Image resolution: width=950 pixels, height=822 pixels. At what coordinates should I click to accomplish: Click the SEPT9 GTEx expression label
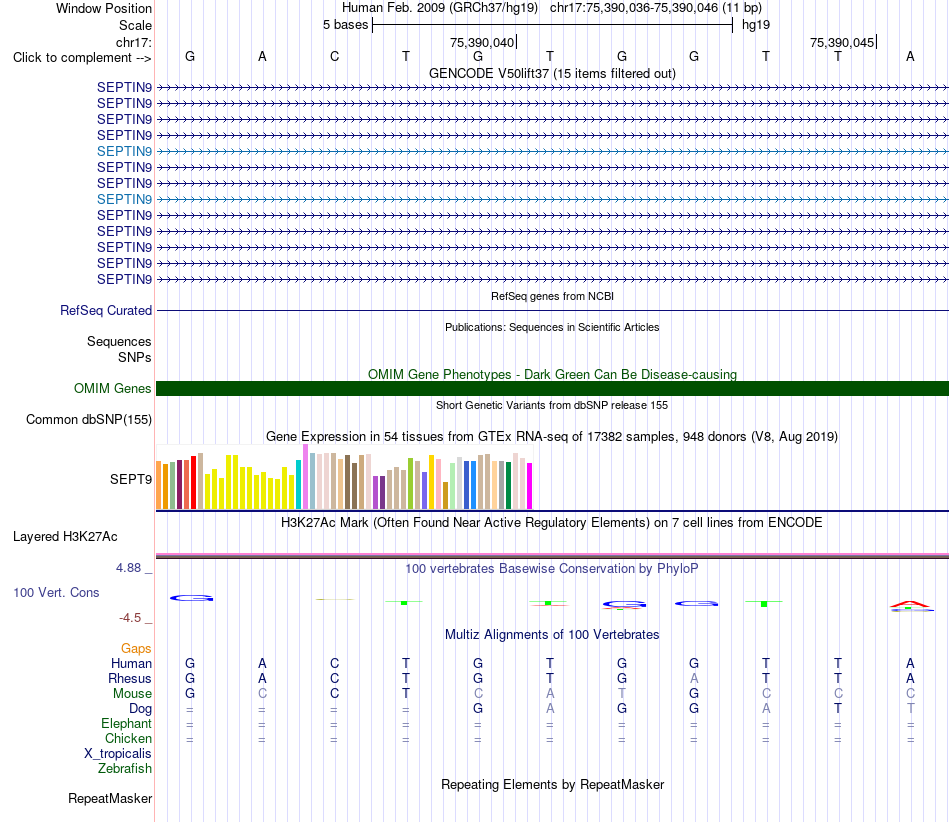point(130,479)
